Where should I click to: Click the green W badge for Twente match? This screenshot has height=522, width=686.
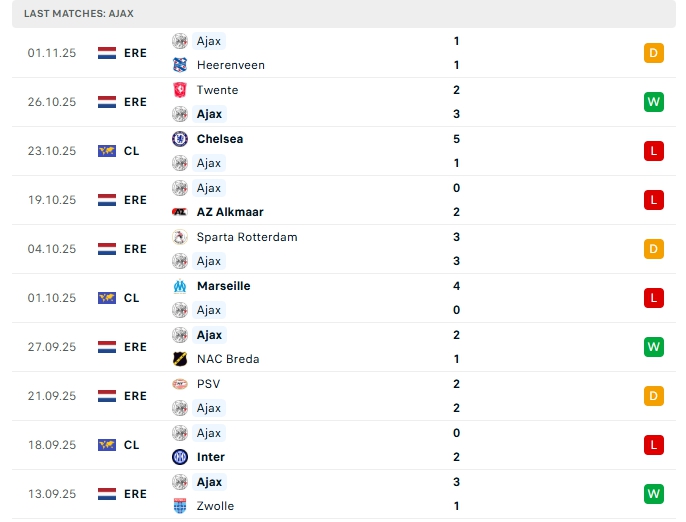[654, 102]
